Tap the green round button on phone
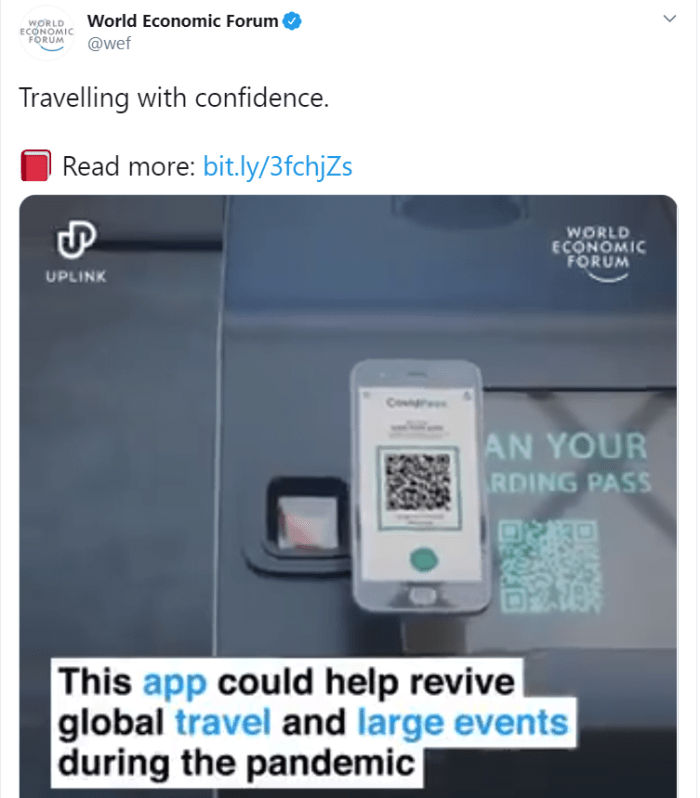700x798 pixels. (x=424, y=559)
